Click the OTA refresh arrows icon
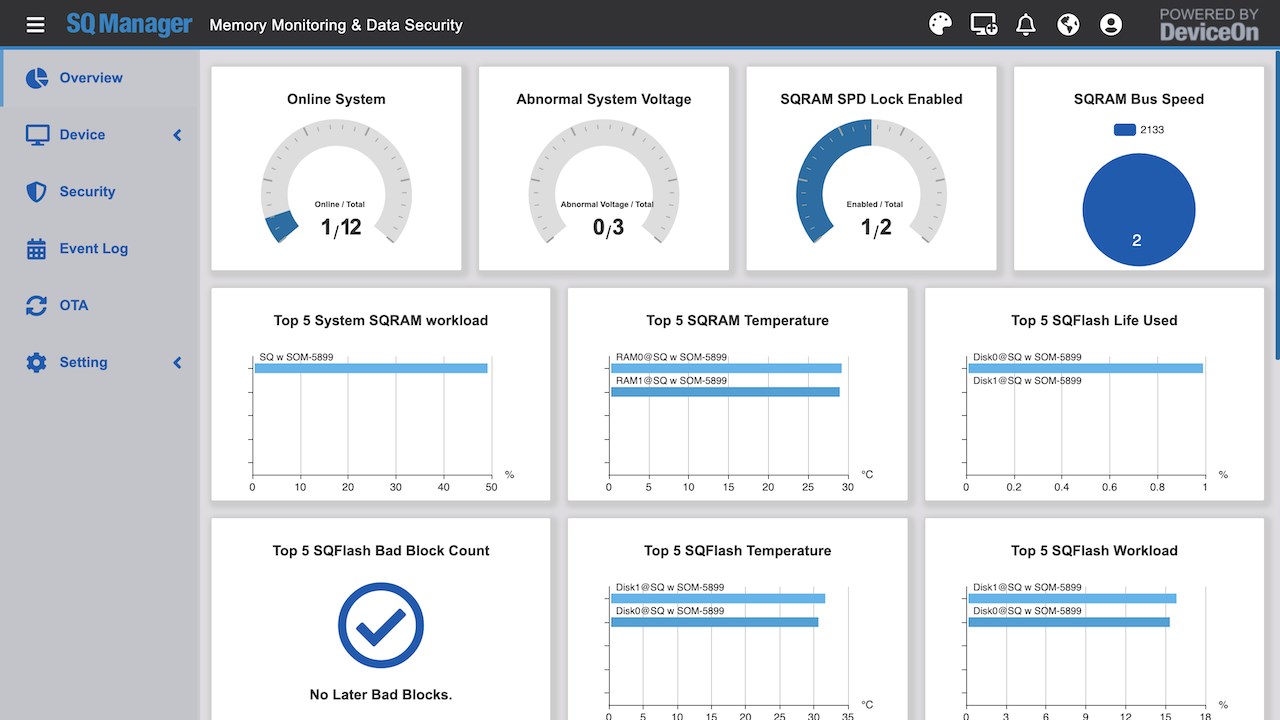 click(37, 306)
